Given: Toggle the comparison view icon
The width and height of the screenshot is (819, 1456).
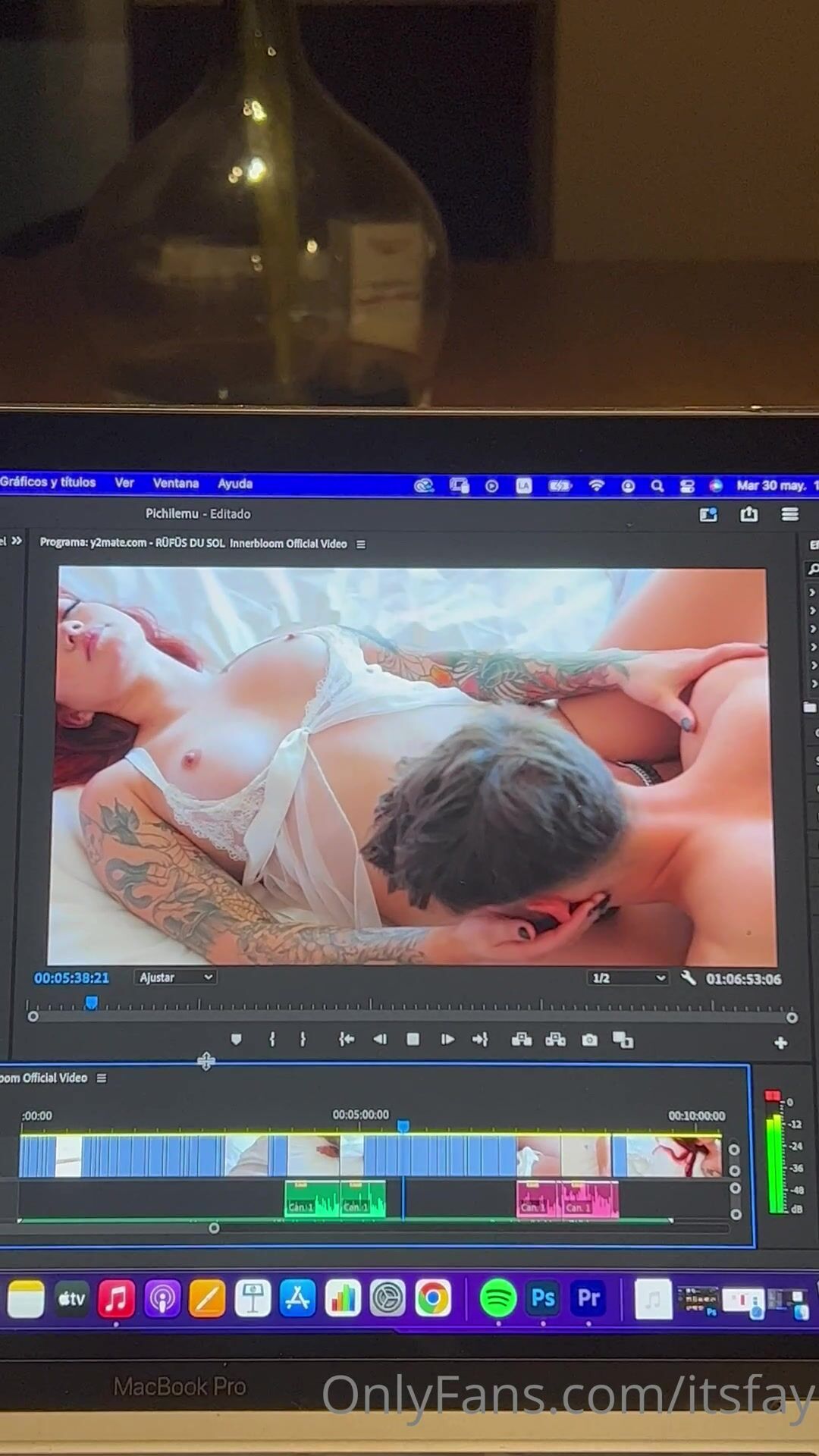Looking at the screenshot, I should [x=623, y=1040].
